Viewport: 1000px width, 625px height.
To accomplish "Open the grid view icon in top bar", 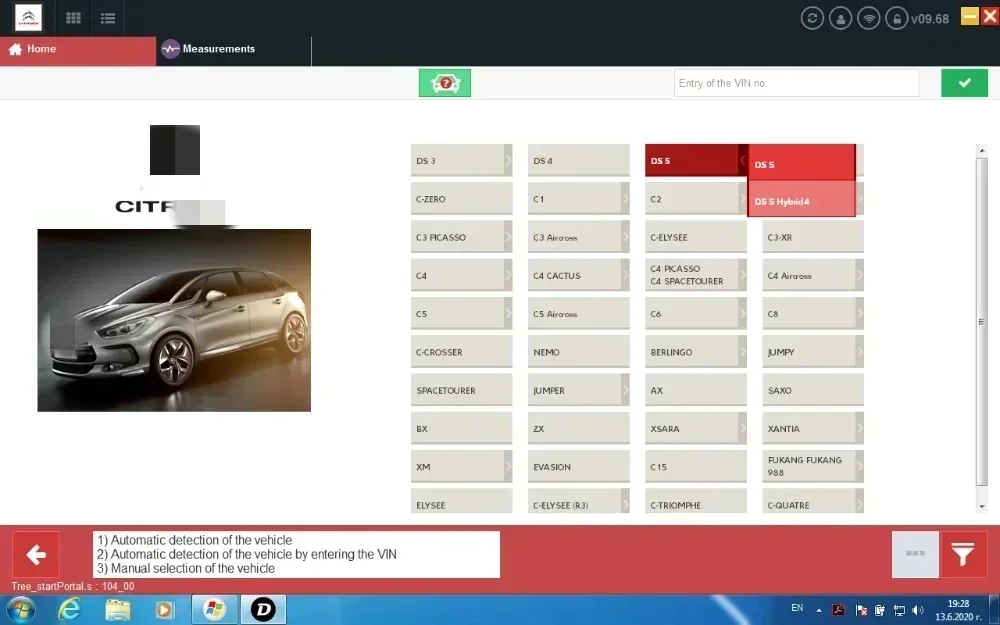I will 73,18.
